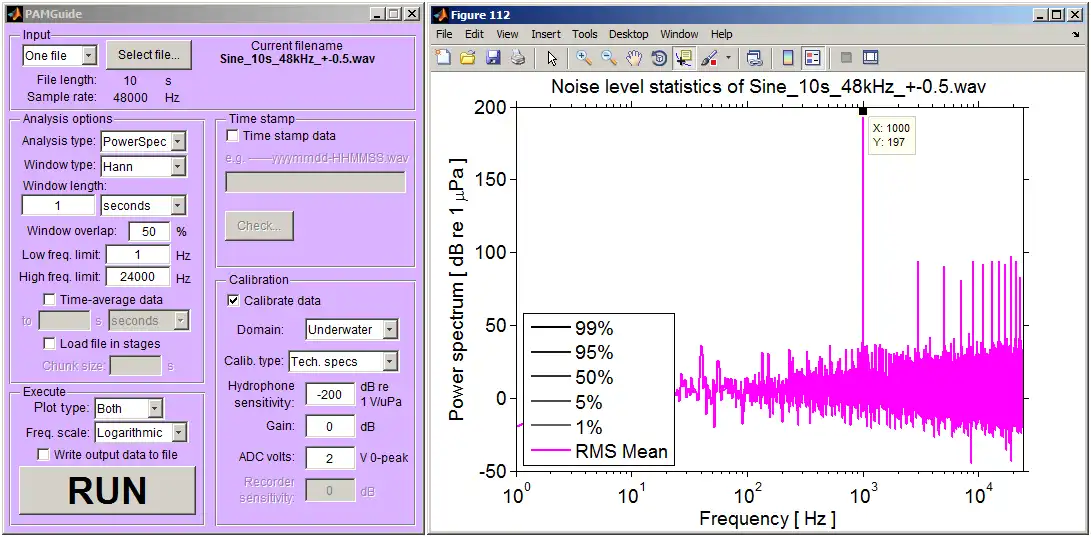Enable the Time-average data checkbox
This screenshot has height=537, width=1091.
[49, 300]
